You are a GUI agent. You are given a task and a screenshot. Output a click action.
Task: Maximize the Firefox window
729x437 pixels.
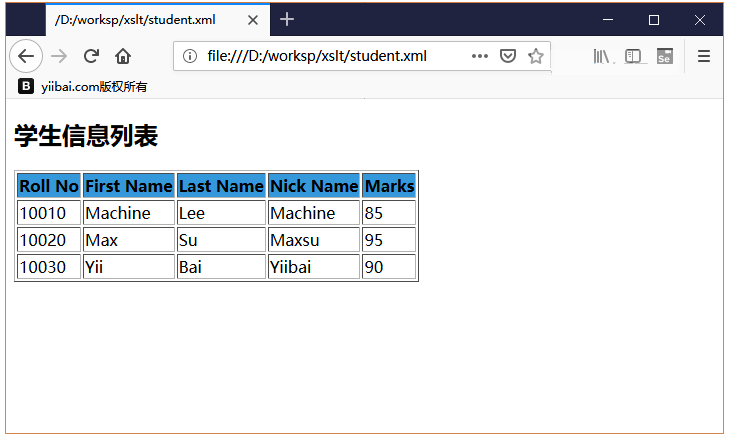click(x=654, y=20)
